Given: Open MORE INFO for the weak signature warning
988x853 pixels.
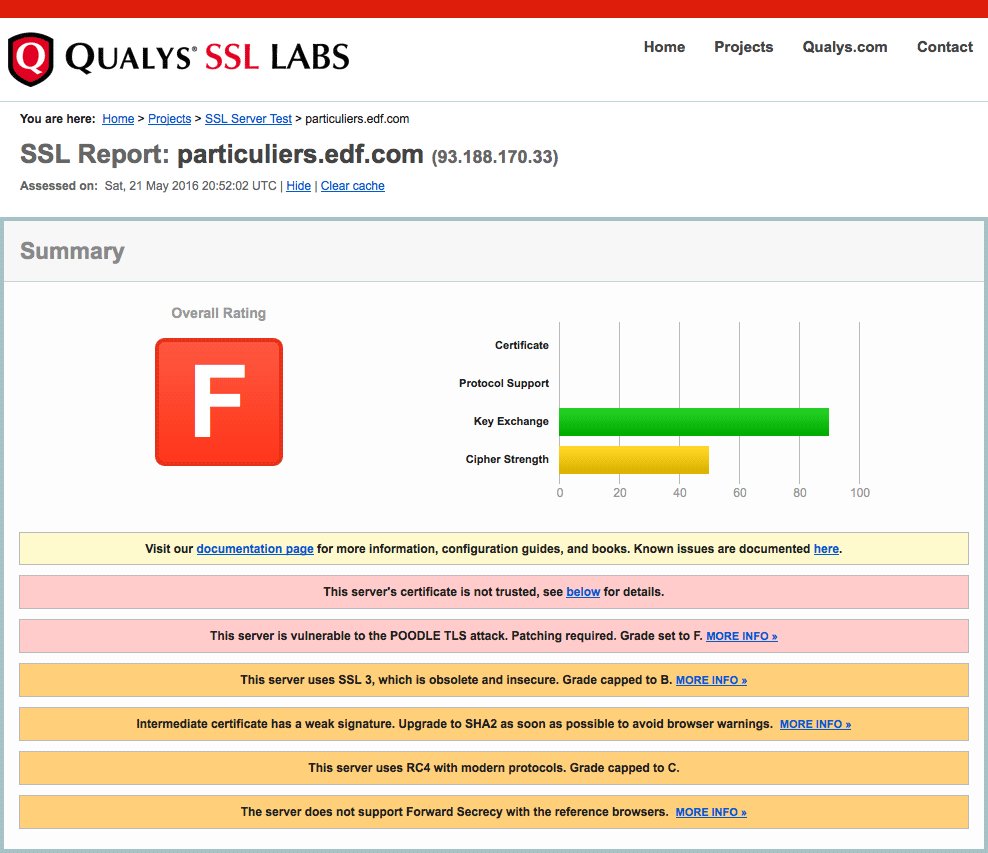Looking at the screenshot, I should (x=815, y=724).
